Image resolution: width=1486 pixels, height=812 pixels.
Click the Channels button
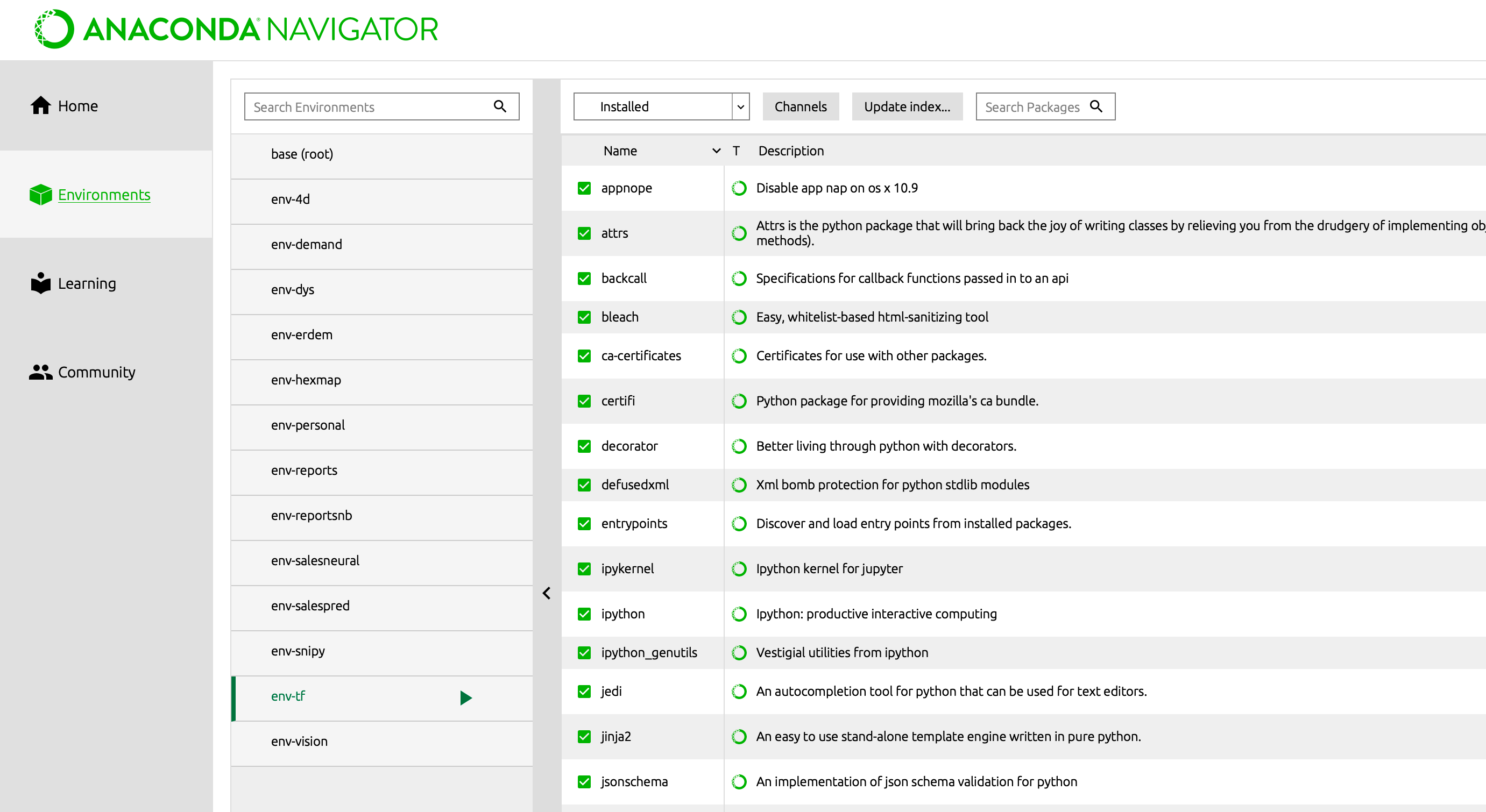[800, 106]
